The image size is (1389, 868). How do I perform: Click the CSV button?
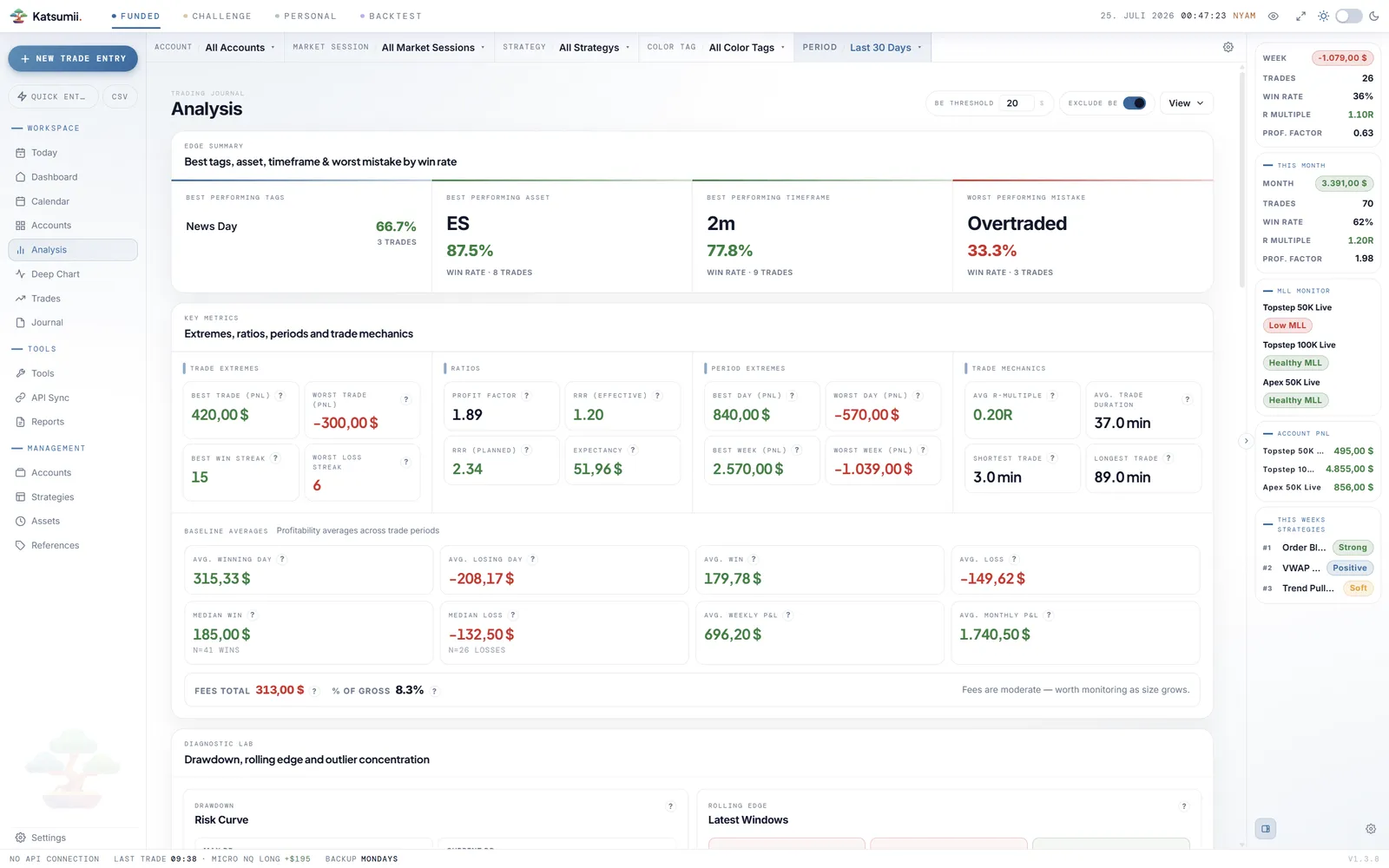click(x=120, y=97)
